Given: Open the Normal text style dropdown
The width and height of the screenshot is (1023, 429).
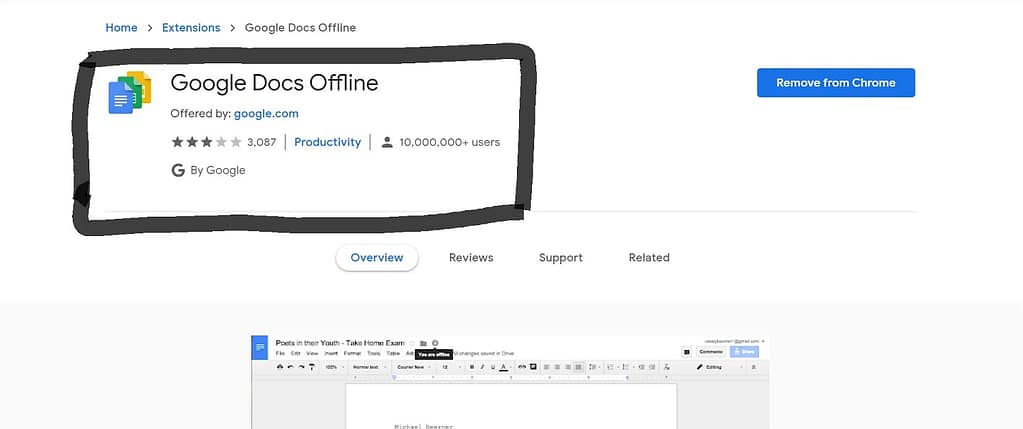Looking at the screenshot, I should [368, 367].
